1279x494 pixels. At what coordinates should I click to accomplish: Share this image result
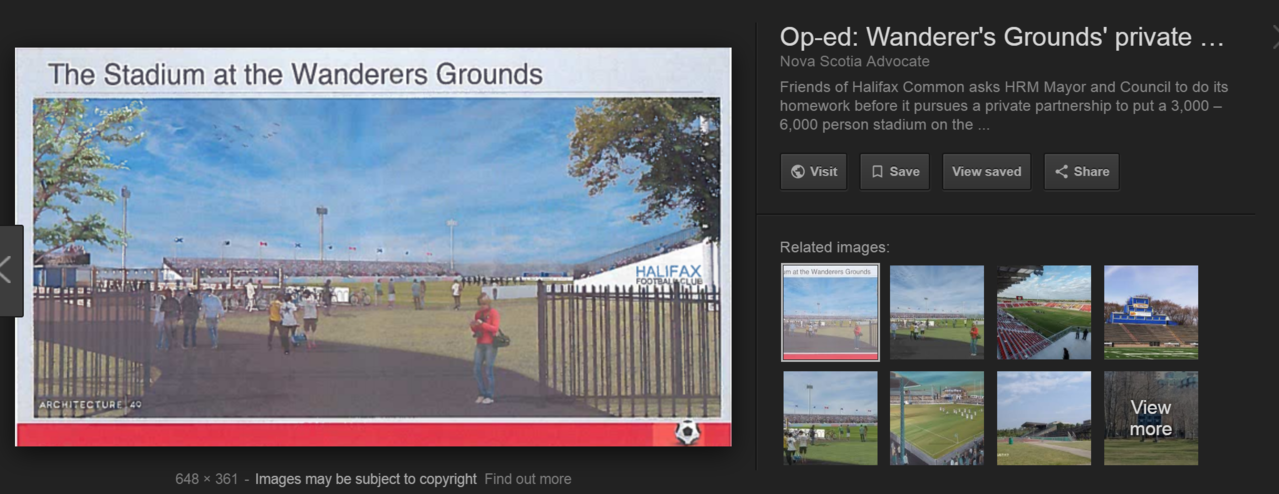click(x=1081, y=171)
